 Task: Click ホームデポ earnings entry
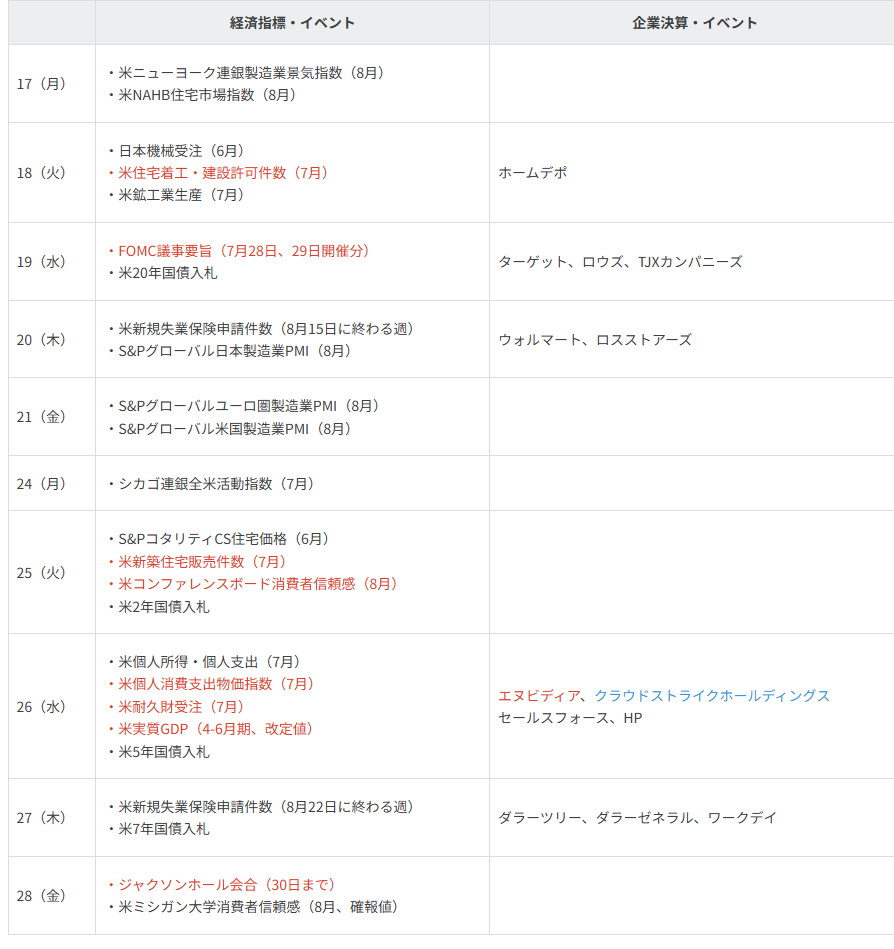pyautogui.click(x=533, y=172)
